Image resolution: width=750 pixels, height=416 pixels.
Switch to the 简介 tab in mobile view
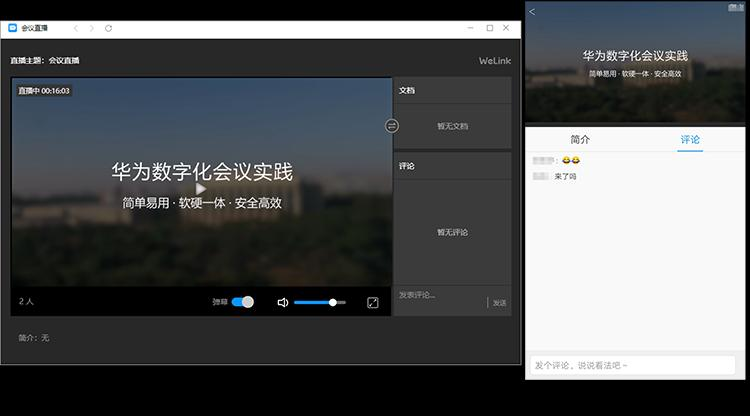click(x=580, y=140)
